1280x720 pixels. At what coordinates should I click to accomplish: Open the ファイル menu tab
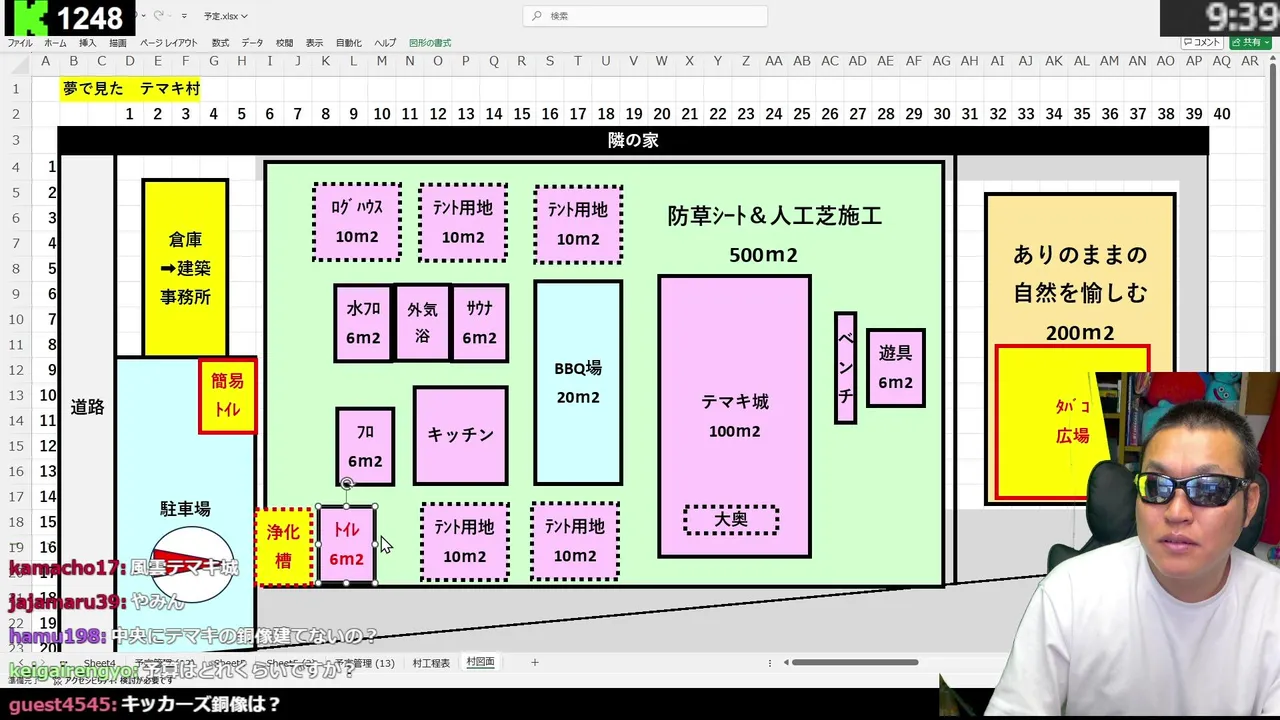pos(19,43)
